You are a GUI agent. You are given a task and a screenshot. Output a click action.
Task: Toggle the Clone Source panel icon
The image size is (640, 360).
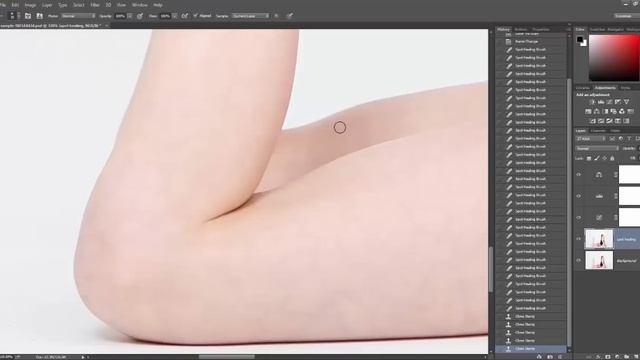(x=40, y=16)
